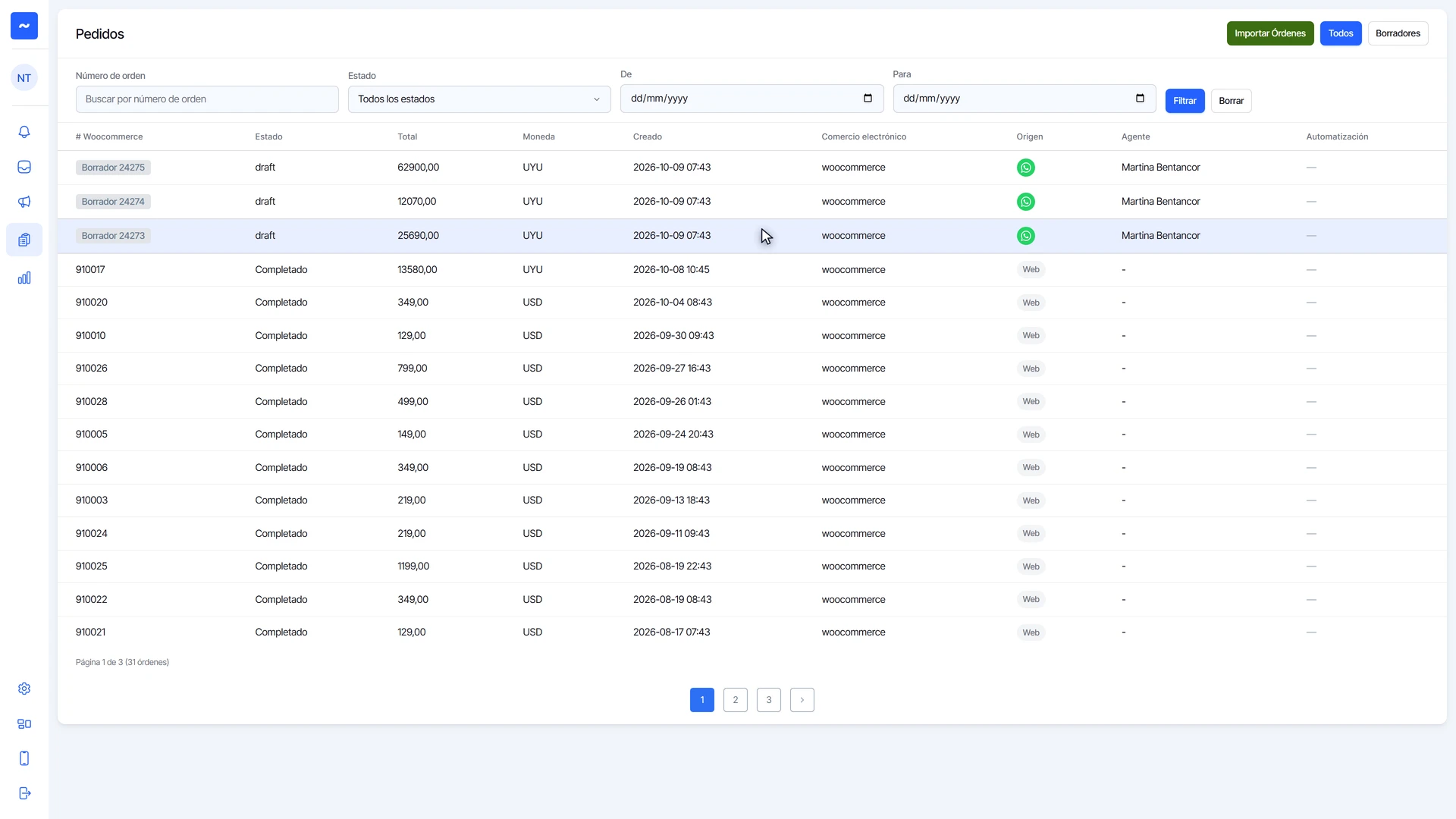Expand the Todos los estados dropdown
Image resolution: width=1456 pixels, height=819 pixels.
479,99
